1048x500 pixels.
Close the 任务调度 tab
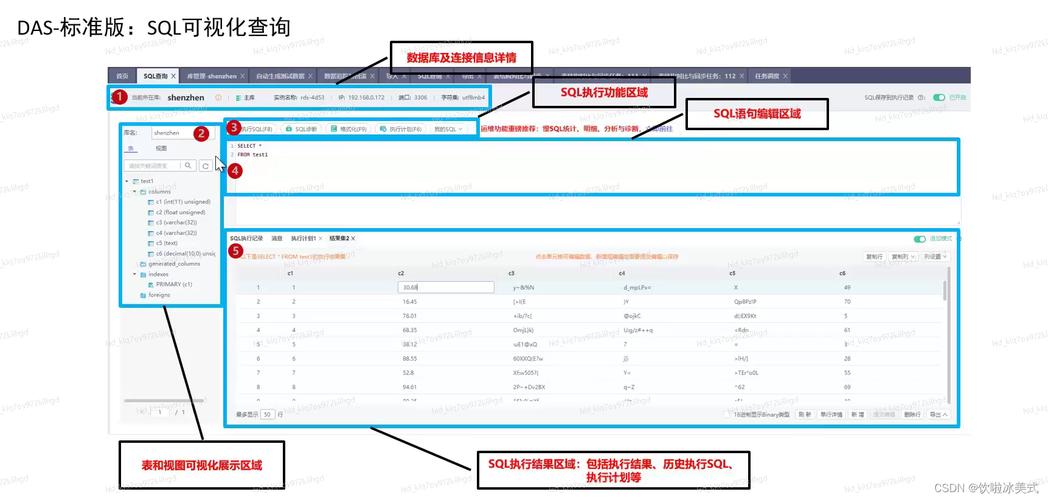point(785,76)
